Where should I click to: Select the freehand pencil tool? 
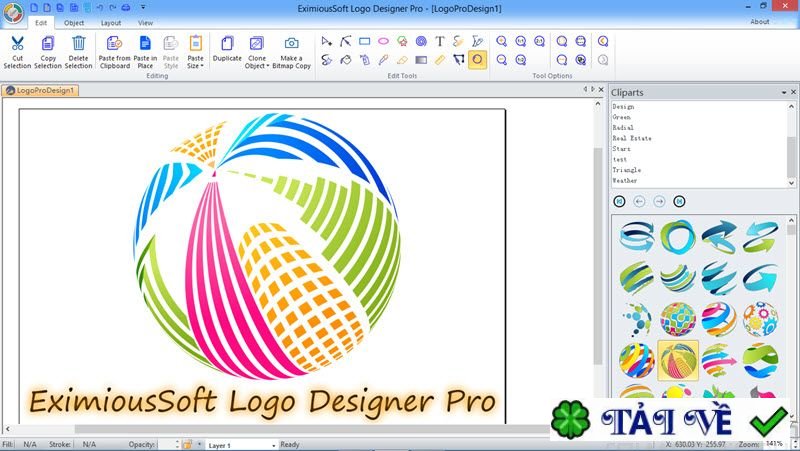tap(458, 41)
